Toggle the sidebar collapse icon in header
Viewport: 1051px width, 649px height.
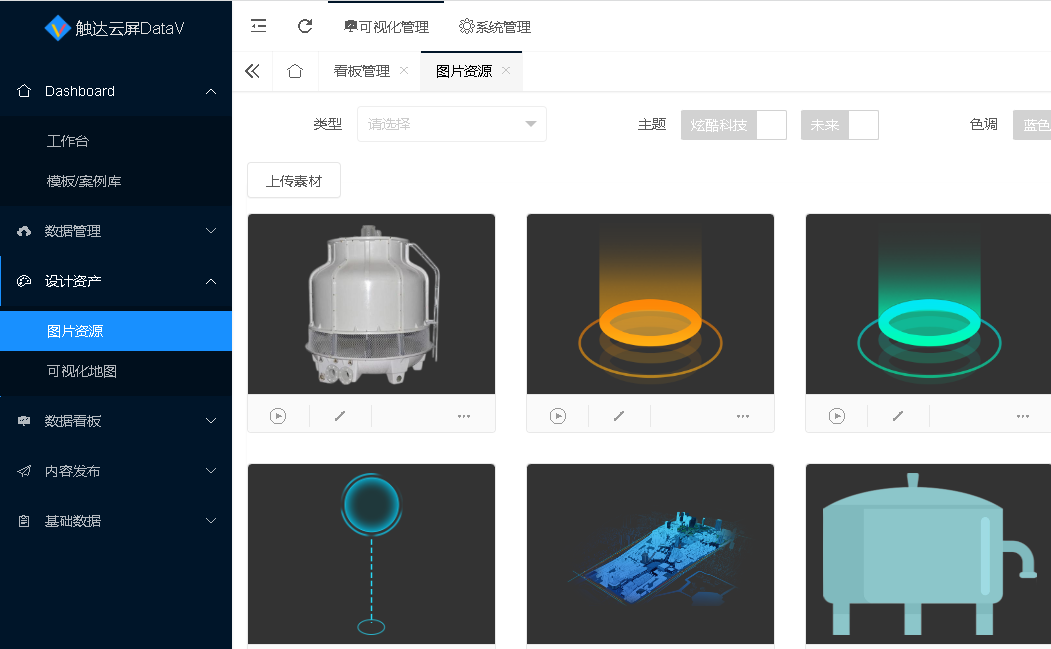[x=258, y=26]
